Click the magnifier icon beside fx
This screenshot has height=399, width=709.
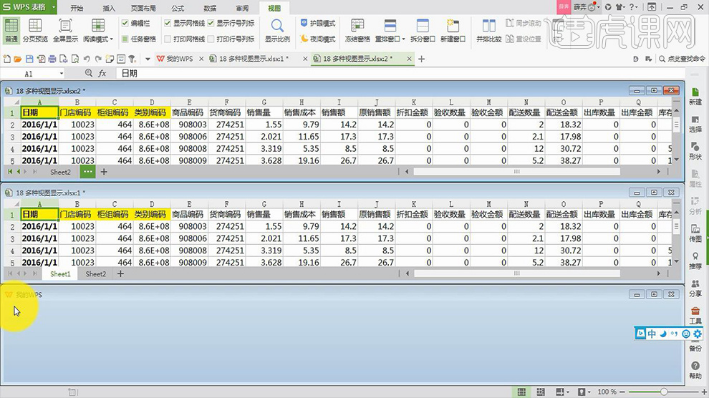[89, 73]
